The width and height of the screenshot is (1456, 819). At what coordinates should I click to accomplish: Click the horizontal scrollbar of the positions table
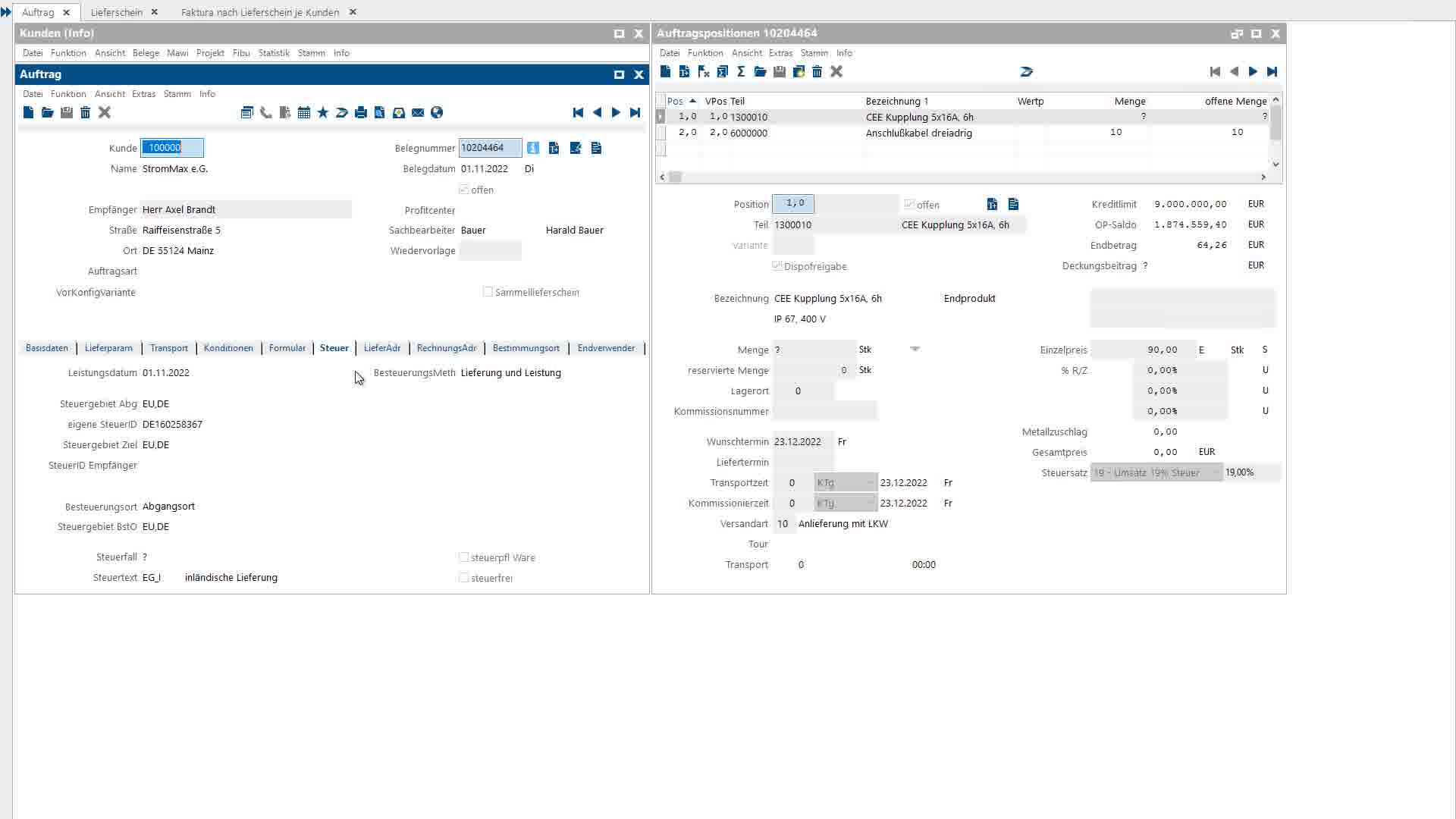[x=962, y=177]
